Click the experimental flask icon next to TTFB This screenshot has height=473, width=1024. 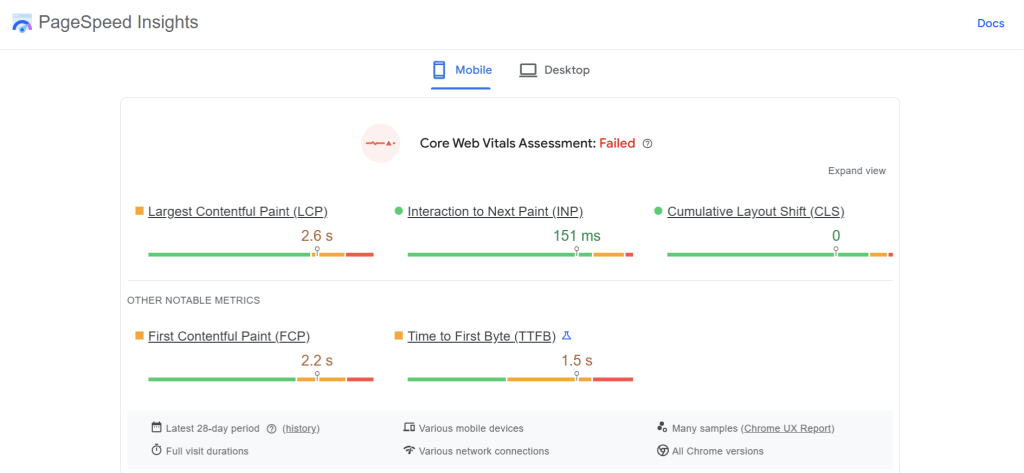pos(566,336)
